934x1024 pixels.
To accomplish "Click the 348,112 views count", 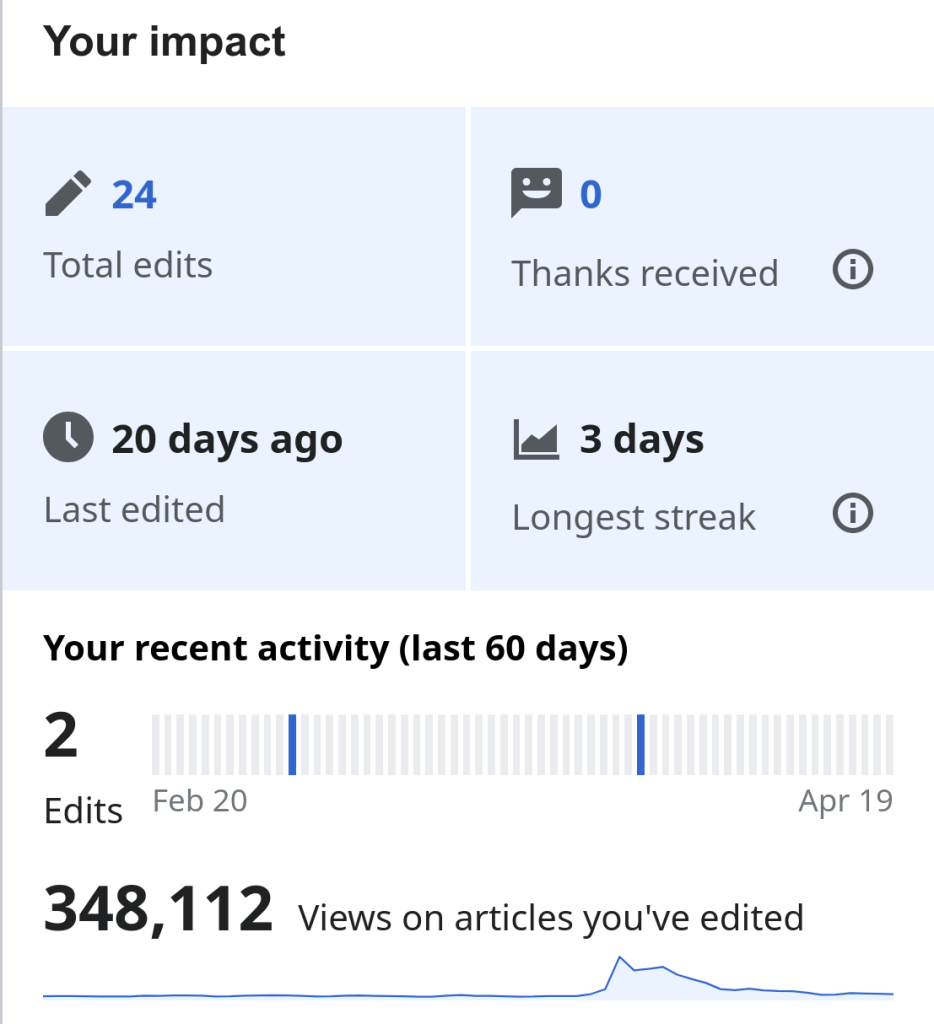I will 158,909.
